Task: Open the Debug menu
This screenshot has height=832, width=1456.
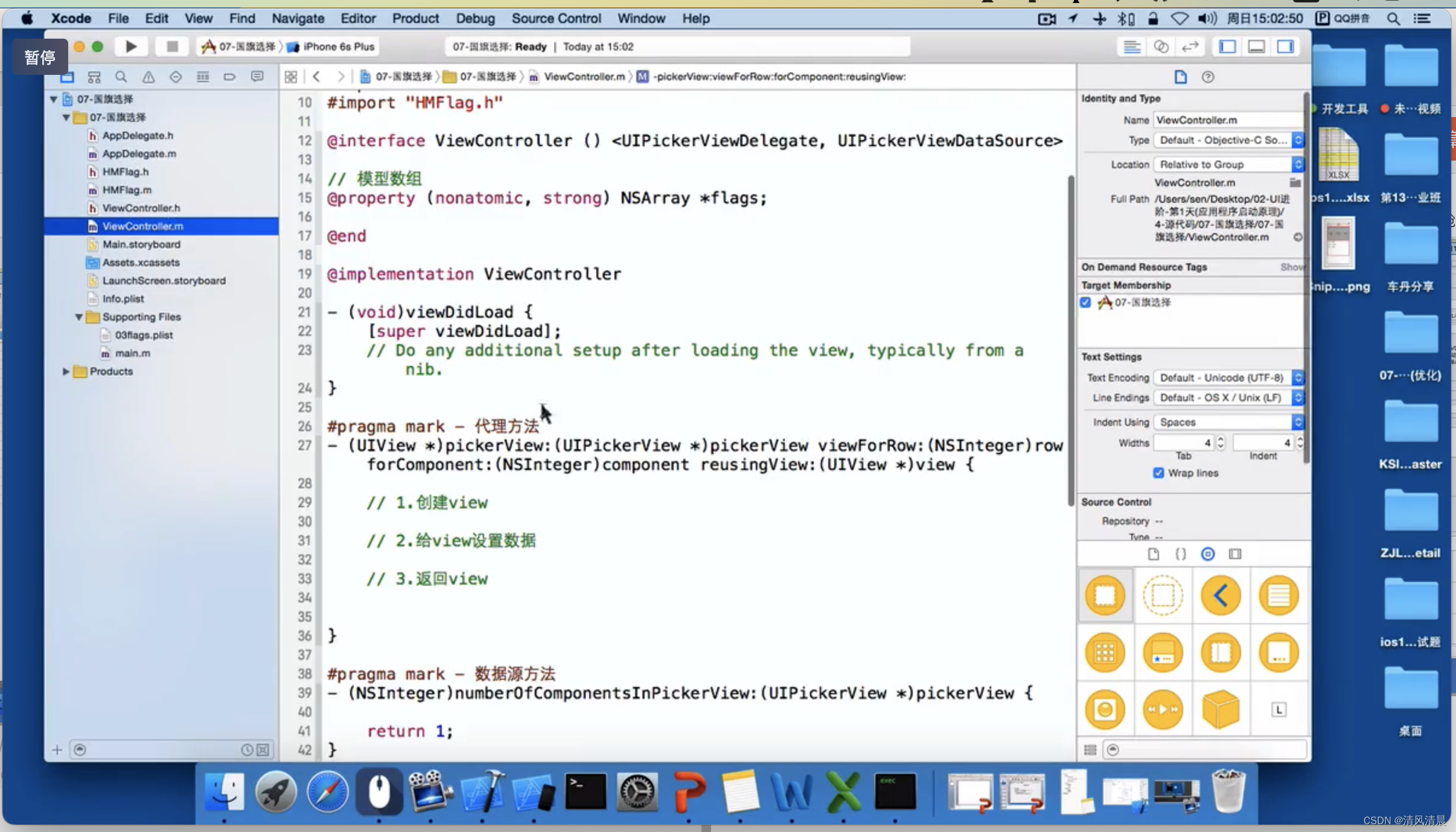Action: [x=475, y=18]
